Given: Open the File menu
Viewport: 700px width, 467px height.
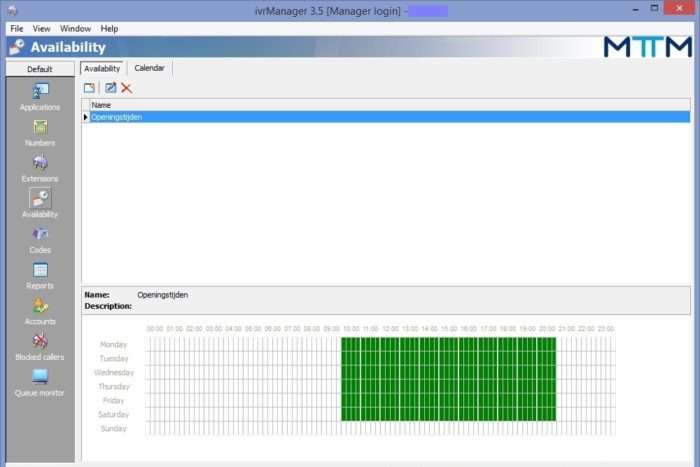Looking at the screenshot, I should [17, 29].
